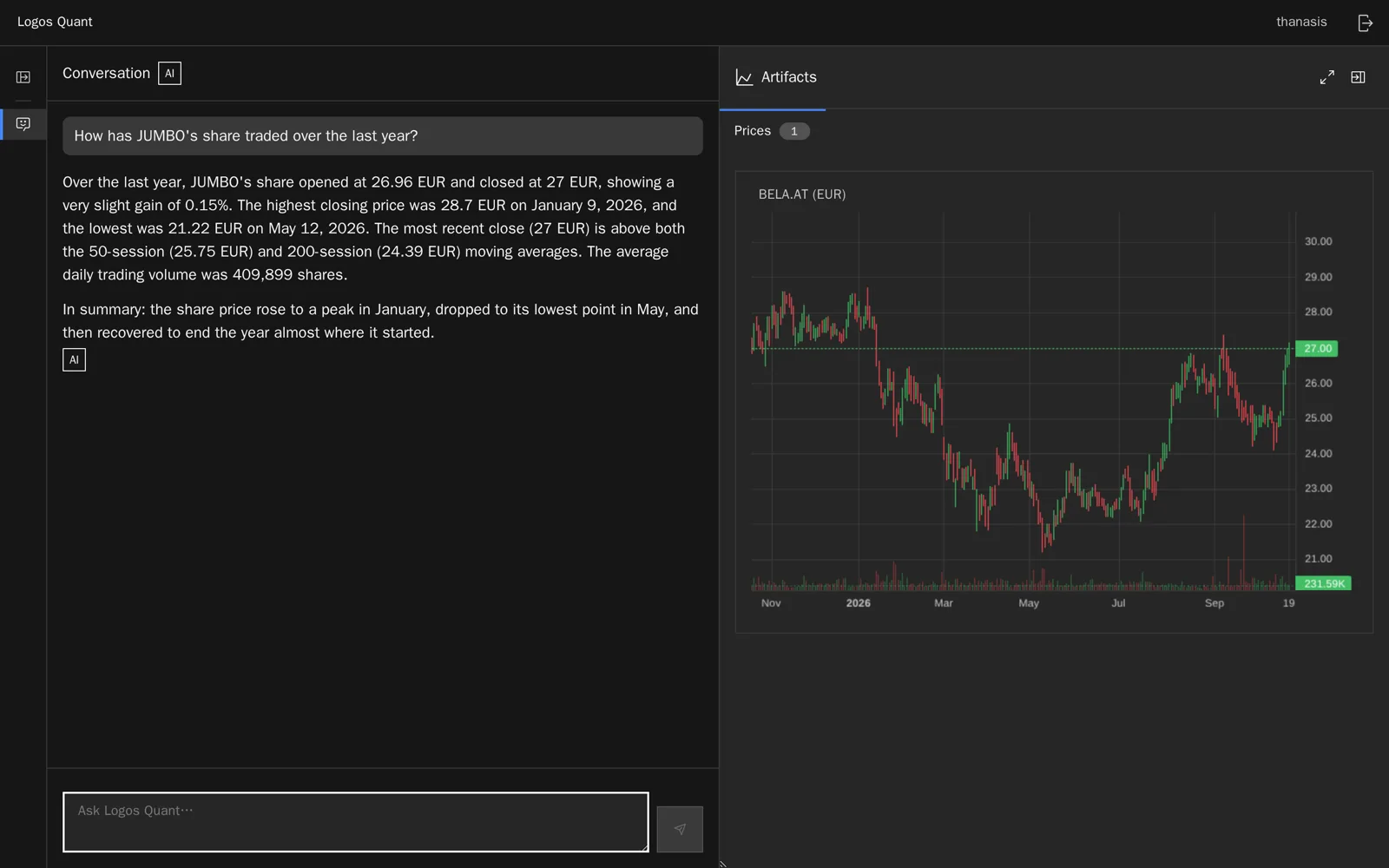The image size is (1389, 868).
Task: Click the Nov label on the time axis
Action: click(x=771, y=603)
